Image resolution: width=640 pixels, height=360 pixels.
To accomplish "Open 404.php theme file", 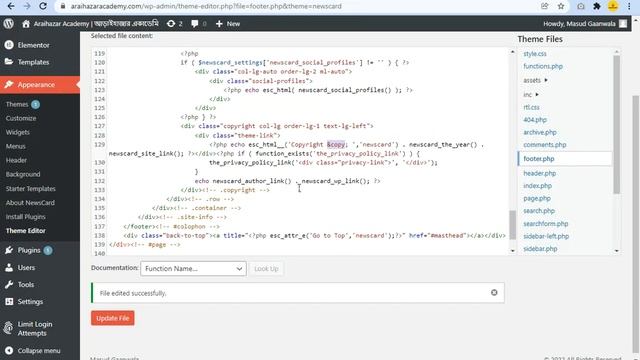I will 535,120.
